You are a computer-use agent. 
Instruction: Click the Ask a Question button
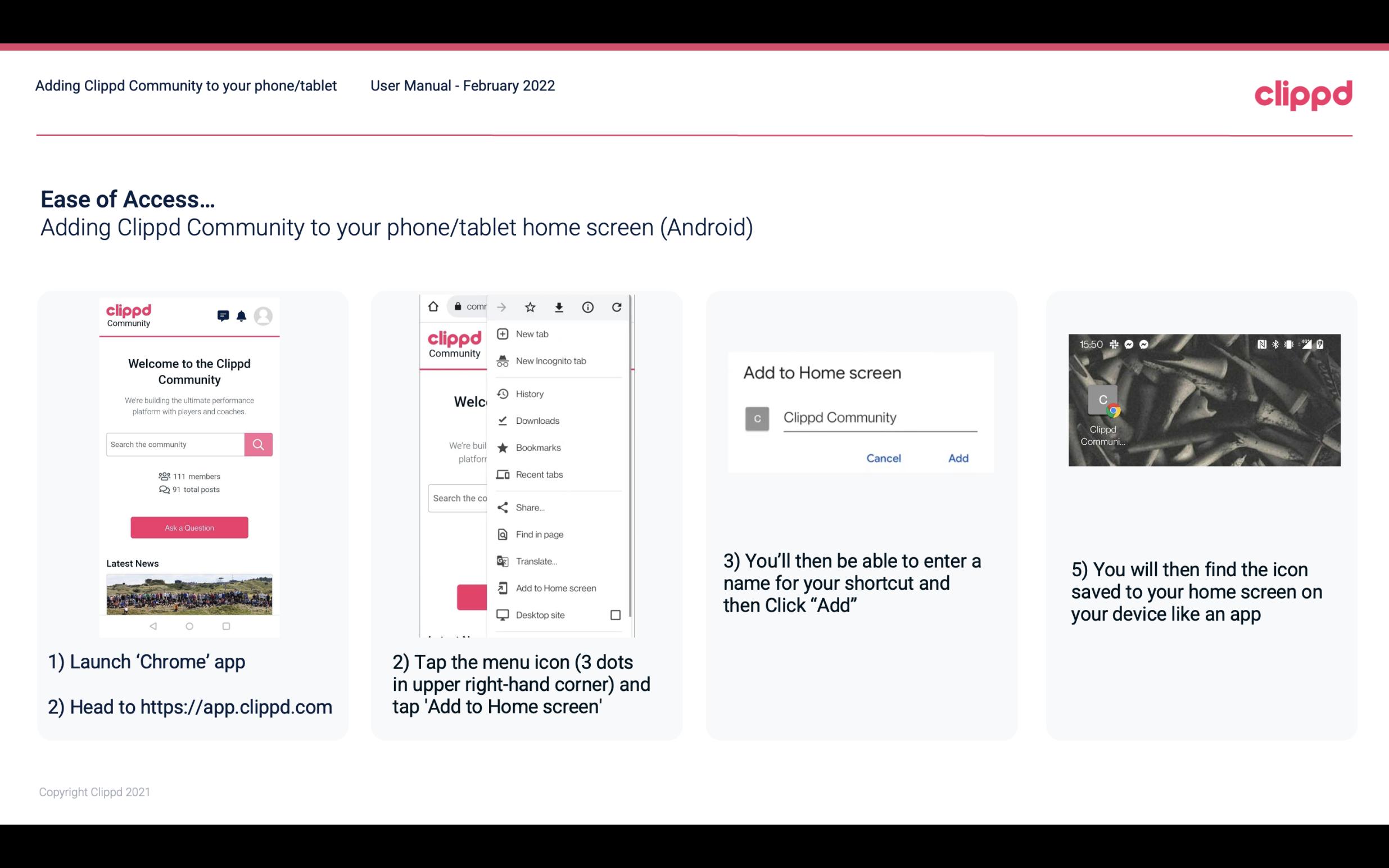(189, 527)
